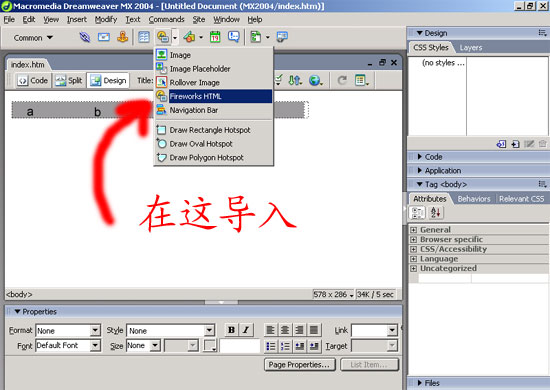Expand the Files panel
Viewport: 550px width, 390px height.
tap(420, 383)
